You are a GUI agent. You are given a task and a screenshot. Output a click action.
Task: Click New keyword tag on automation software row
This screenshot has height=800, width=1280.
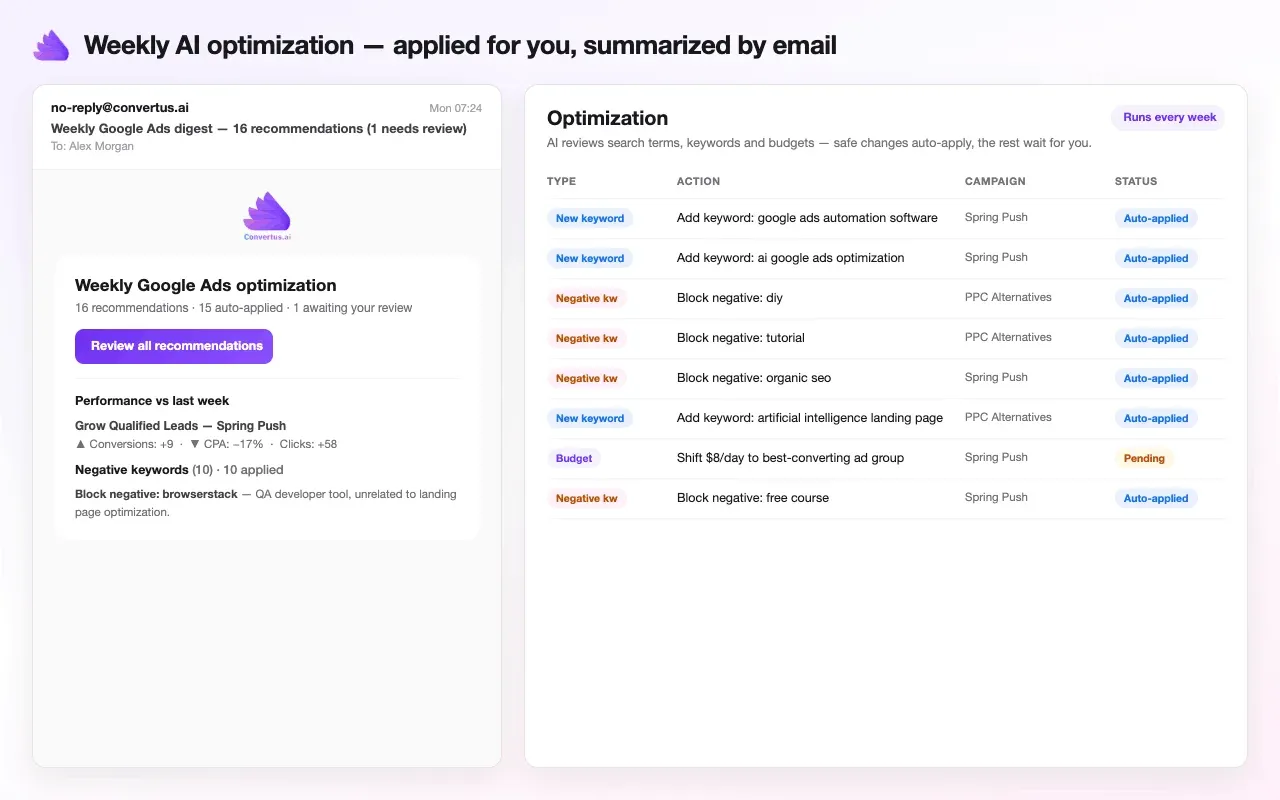pos(590,218)
